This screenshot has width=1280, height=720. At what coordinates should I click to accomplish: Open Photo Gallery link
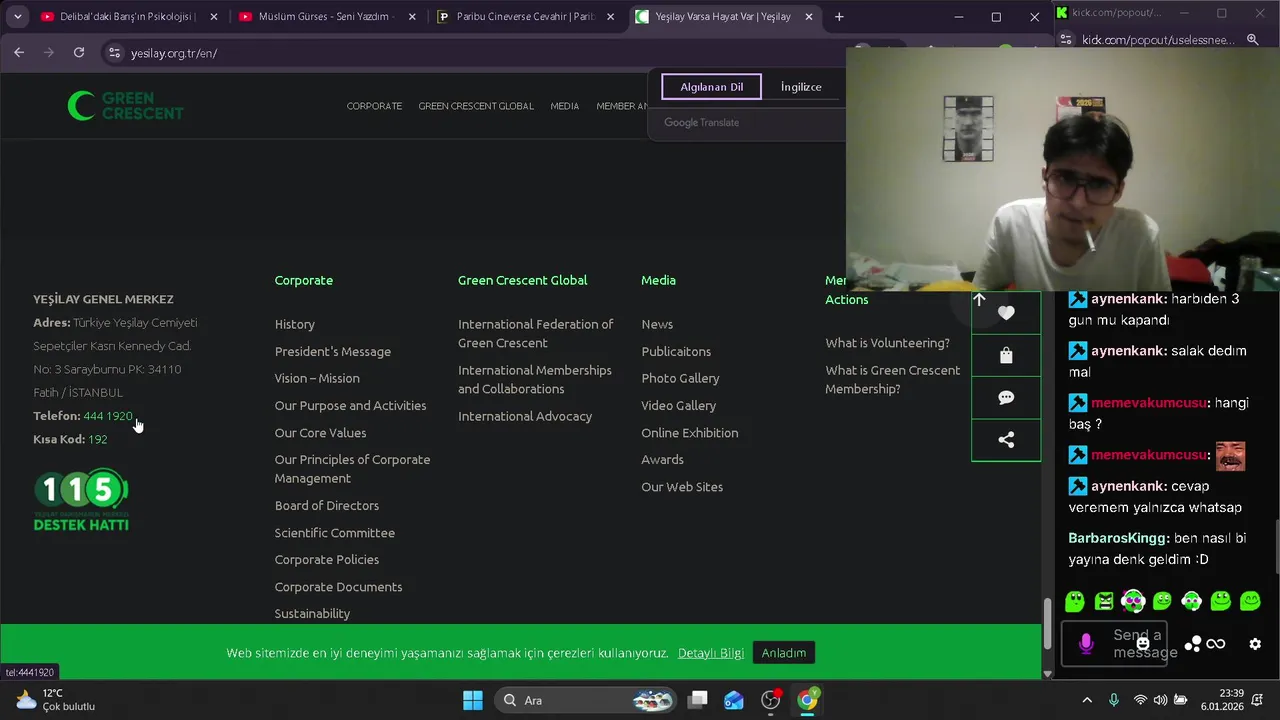[680, 378]
